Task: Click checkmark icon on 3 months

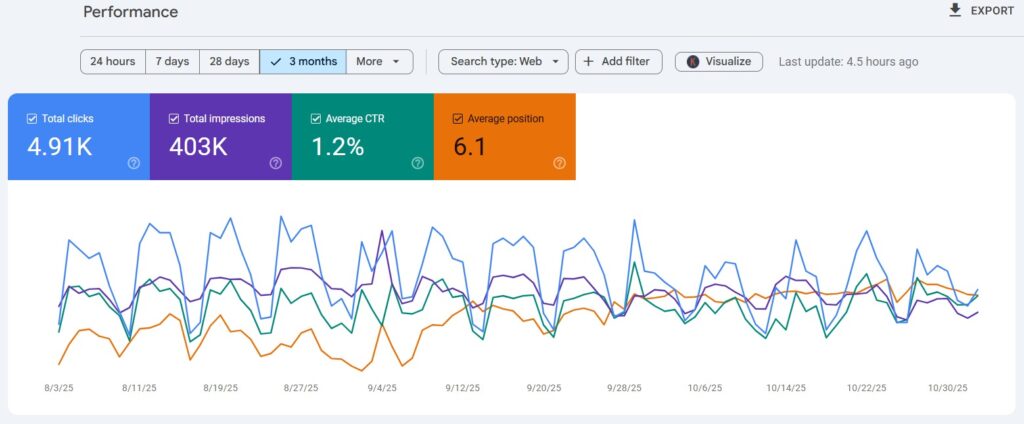Action: pyautogui.click(x=275, y=61)
